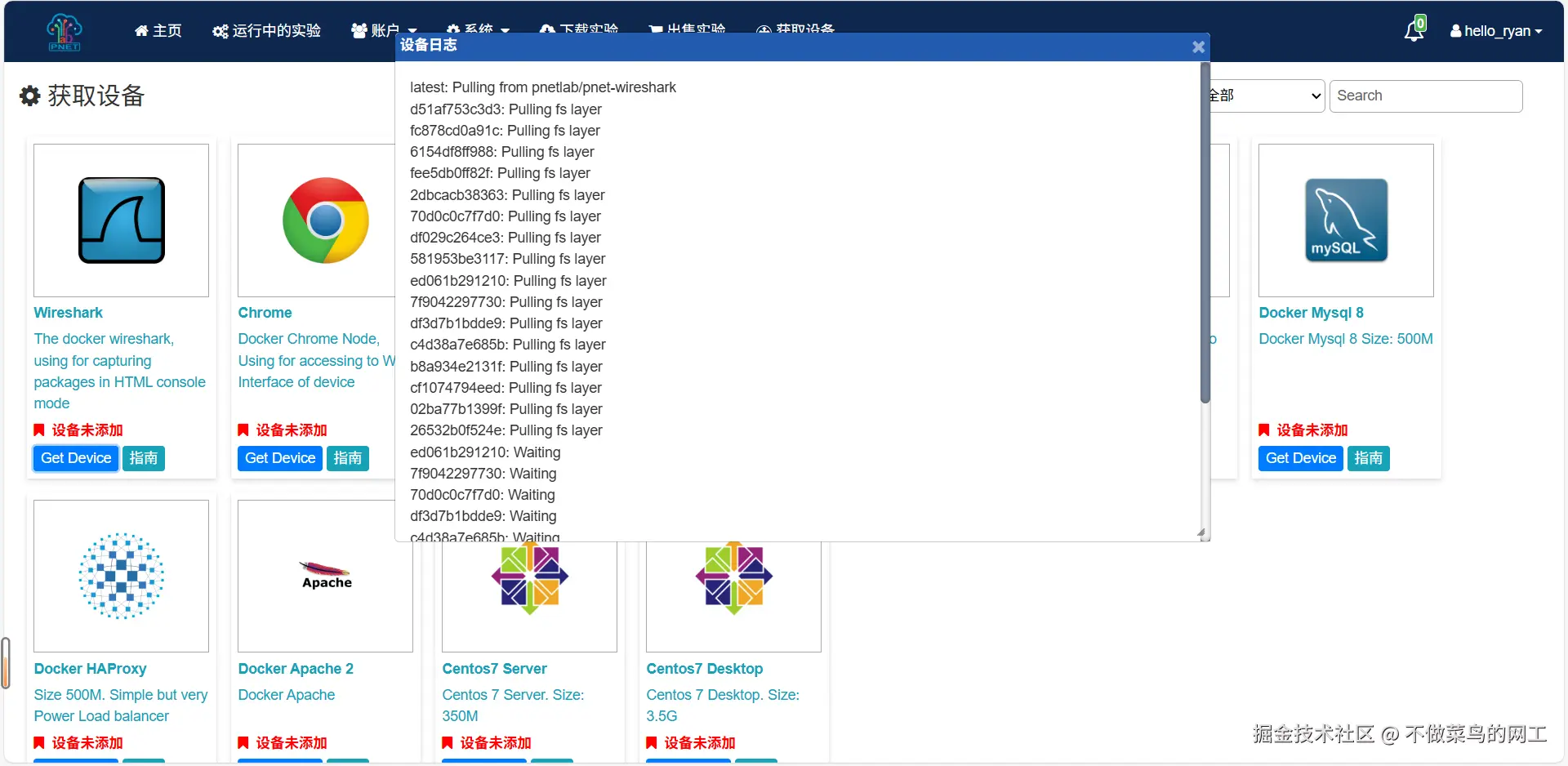The image size is (1568, 766).
Task: Open the Docker HAProxy title link
Action: 91,669
